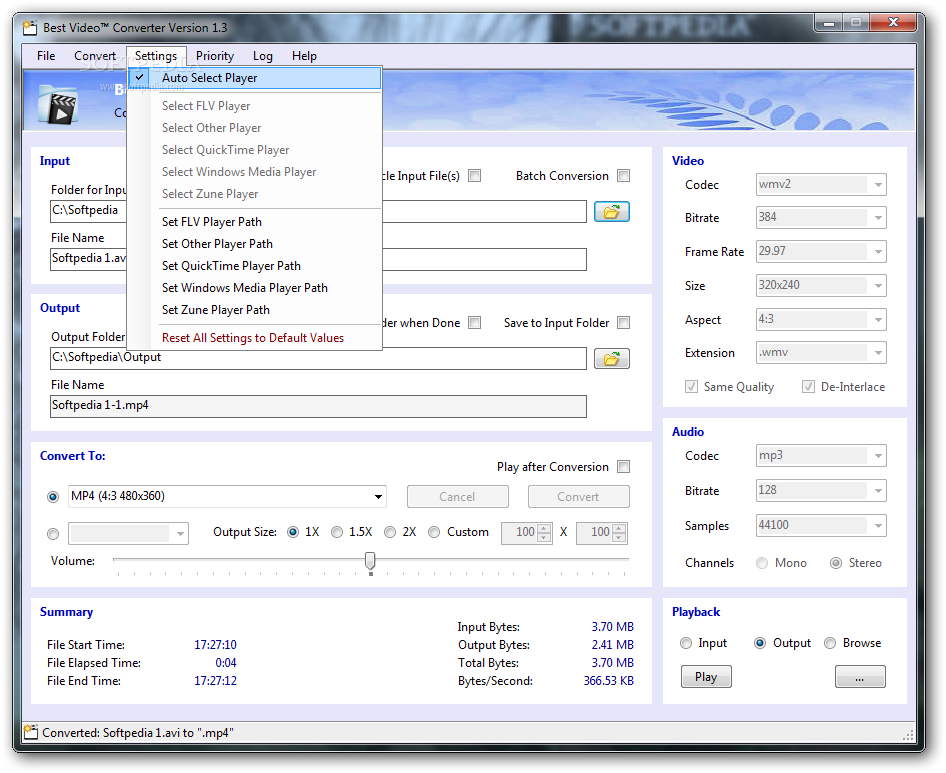Toggle De-Interlace checkbox
Viewport: 946px width, 773px height.
coord(808,387)
